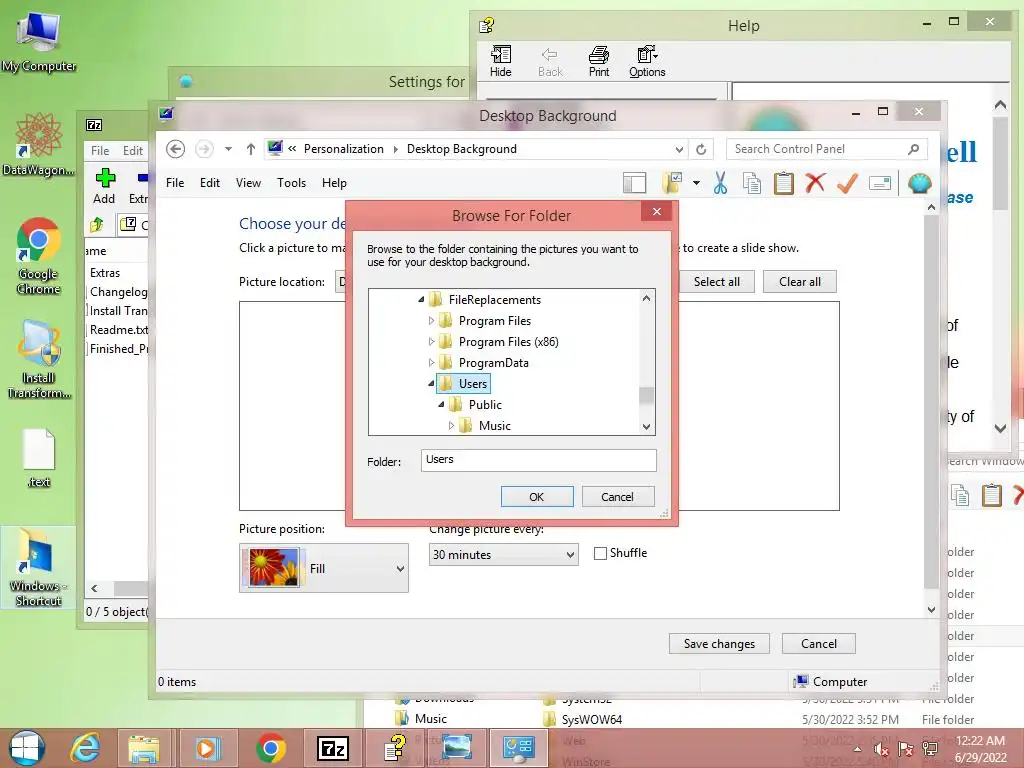This screenshot has width=1024, height=768.
Task: Collapse the Users folder node
Action: click(431, 383)
